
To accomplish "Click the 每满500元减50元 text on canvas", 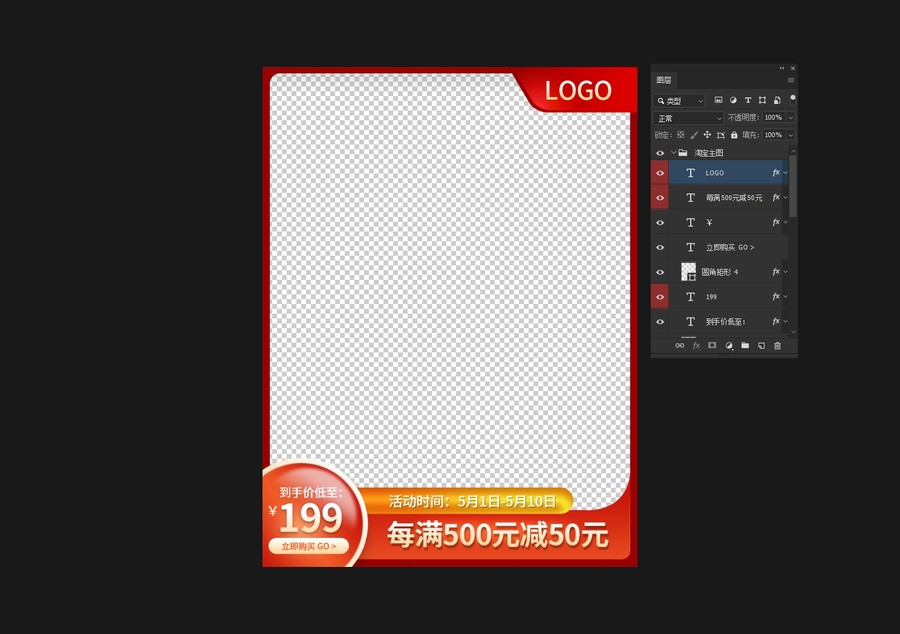I will click(498, 535).
